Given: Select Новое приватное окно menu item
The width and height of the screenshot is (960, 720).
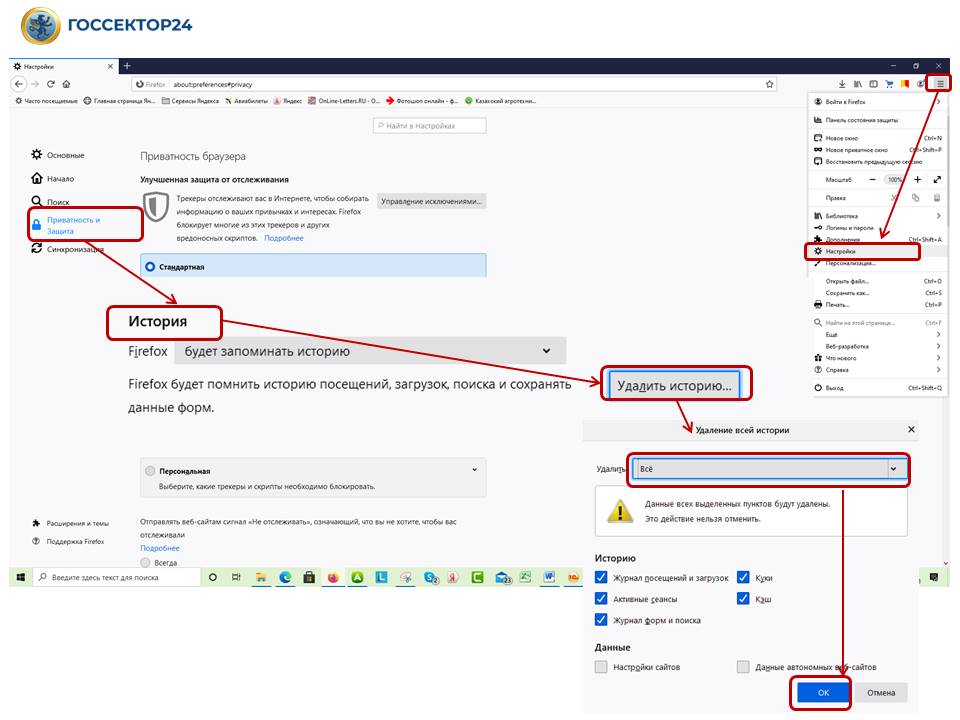Looking at the screenshot, I should coord(878,149).
